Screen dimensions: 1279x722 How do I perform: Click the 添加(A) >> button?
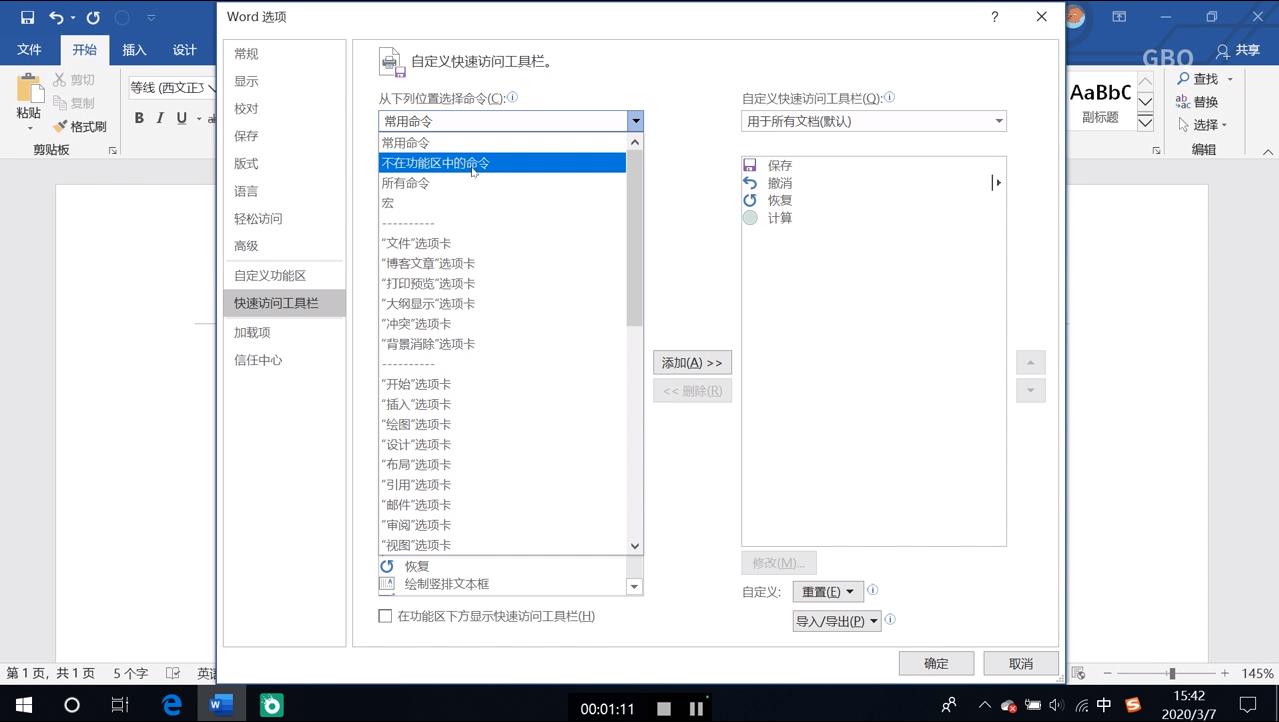[x=692, y=362]
